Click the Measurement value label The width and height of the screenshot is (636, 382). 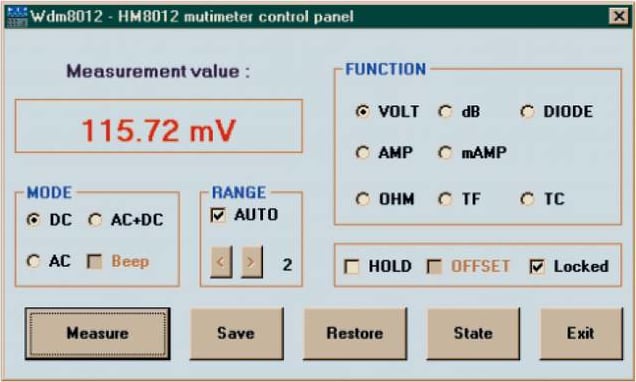pos(158,71)
